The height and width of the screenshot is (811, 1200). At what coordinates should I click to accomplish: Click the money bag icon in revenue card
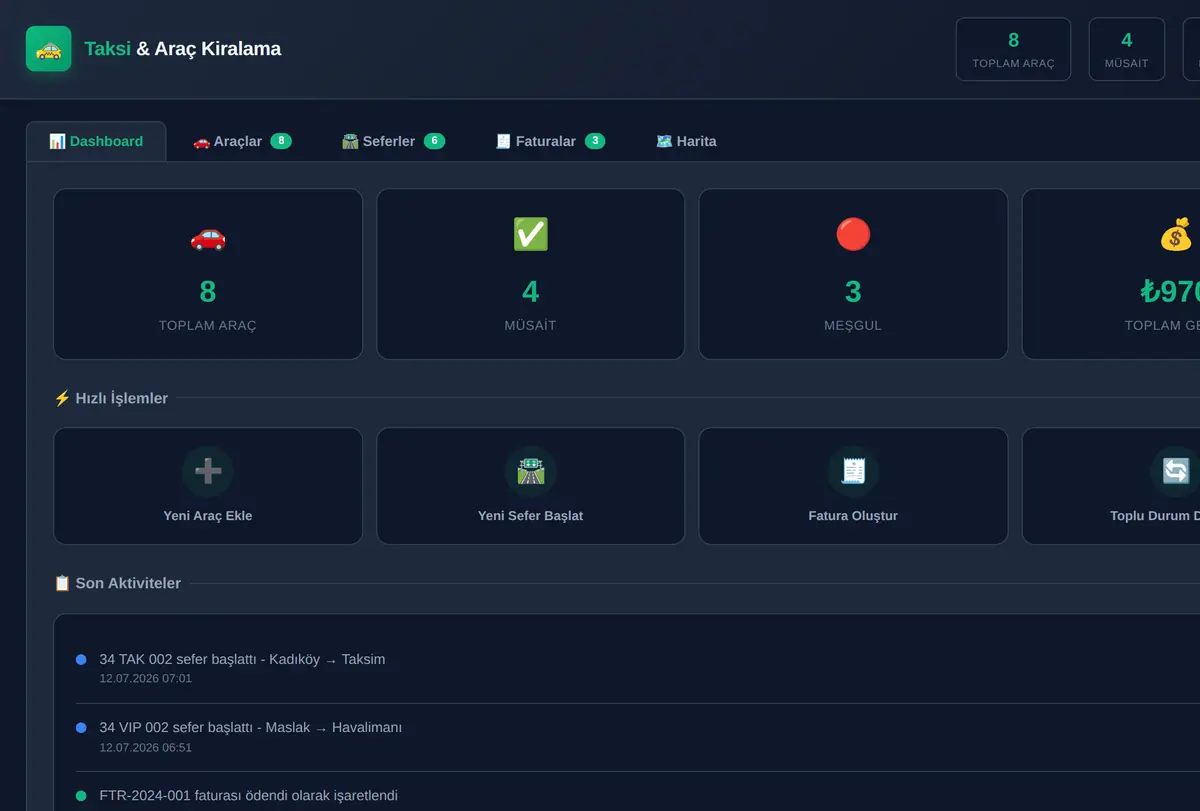click(x=1176, y=235)
